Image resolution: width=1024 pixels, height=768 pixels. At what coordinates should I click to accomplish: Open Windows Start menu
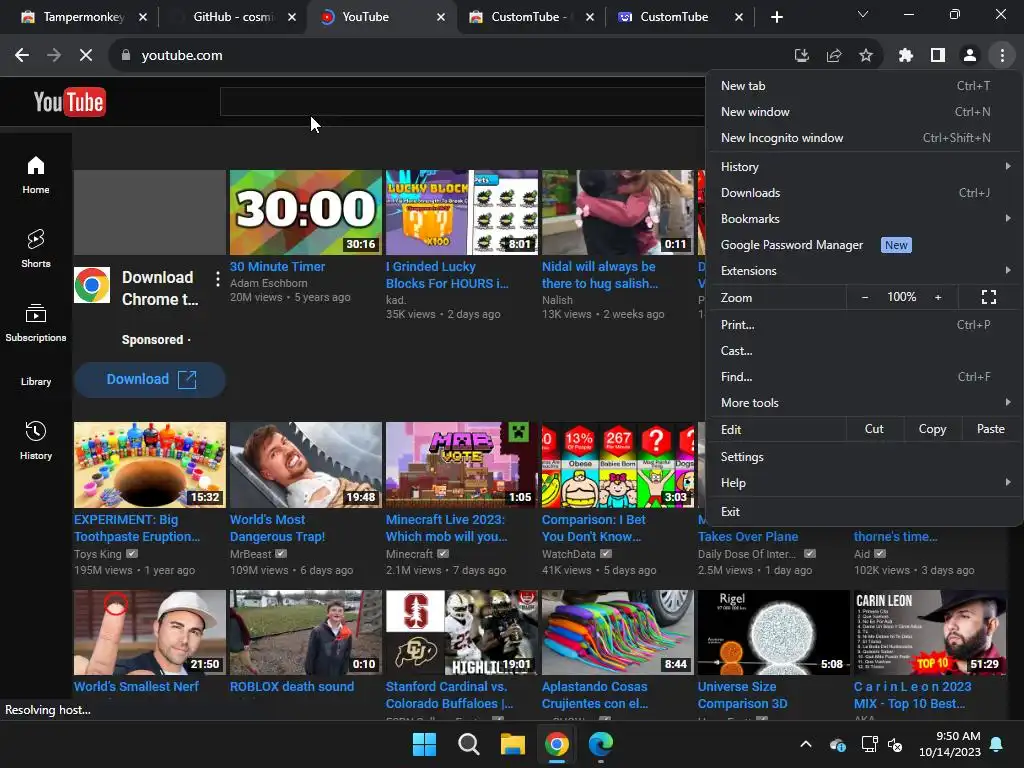pyautogui.click(x=424, y=744)
